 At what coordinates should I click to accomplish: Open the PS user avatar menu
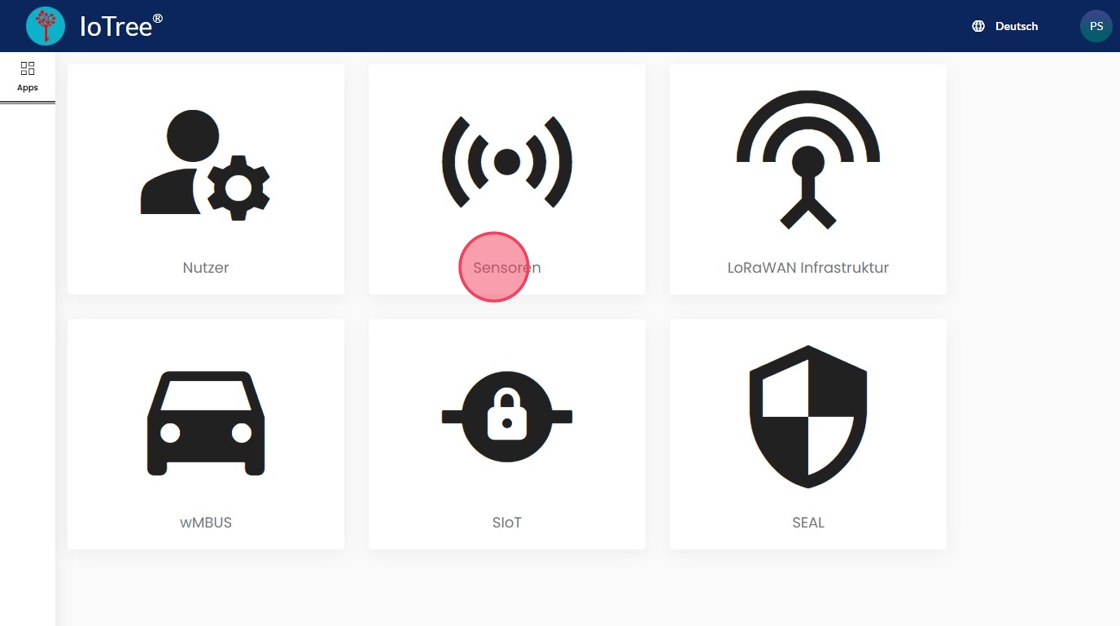[1096, 26]
